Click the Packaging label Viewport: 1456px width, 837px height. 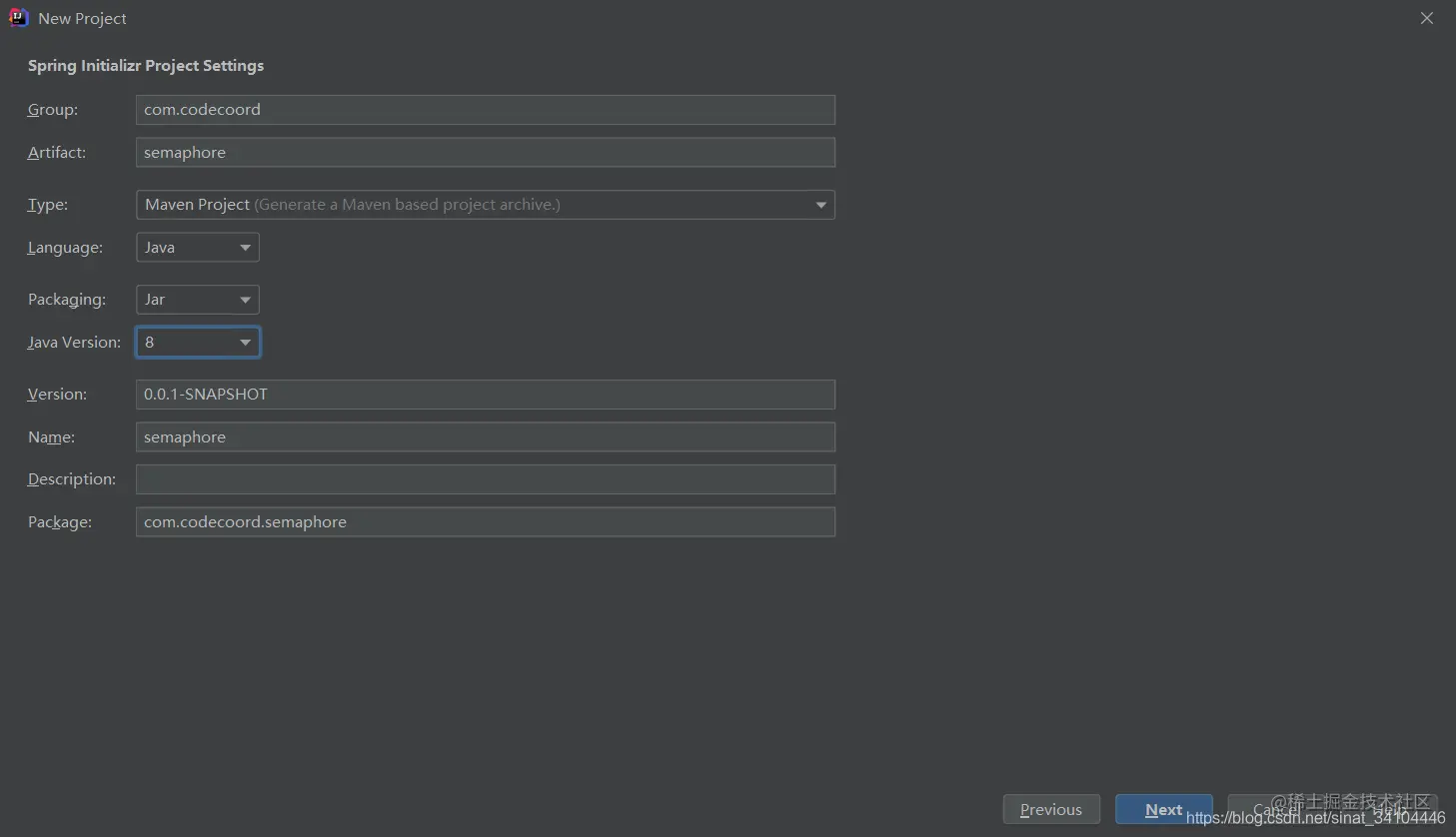pos(67,300)
